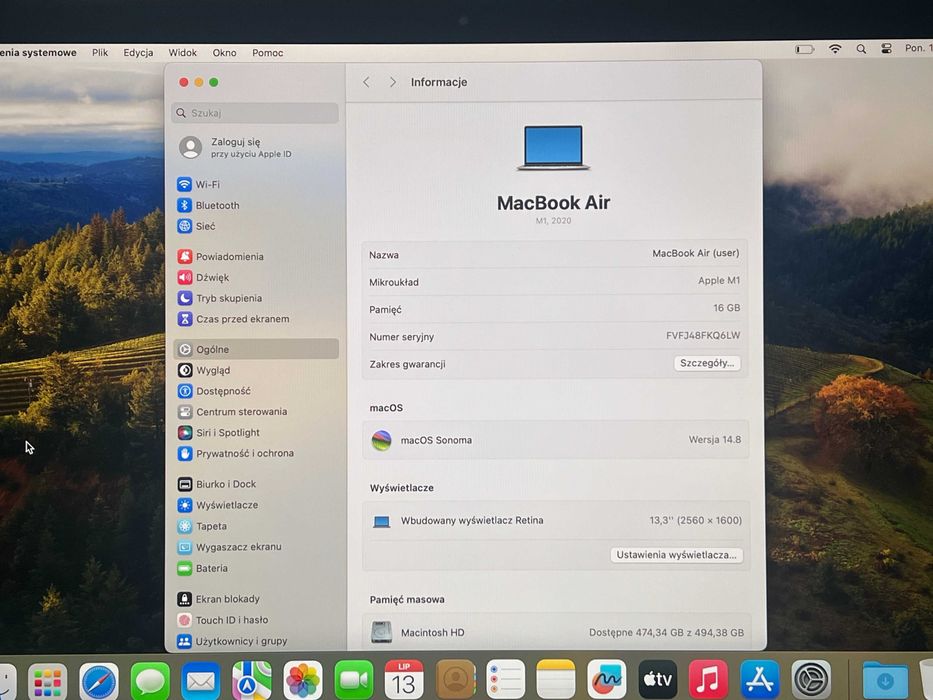Open Bluetooth settings in sidebar
This screenshot has height=700, width=933.
tap(208, 205)
